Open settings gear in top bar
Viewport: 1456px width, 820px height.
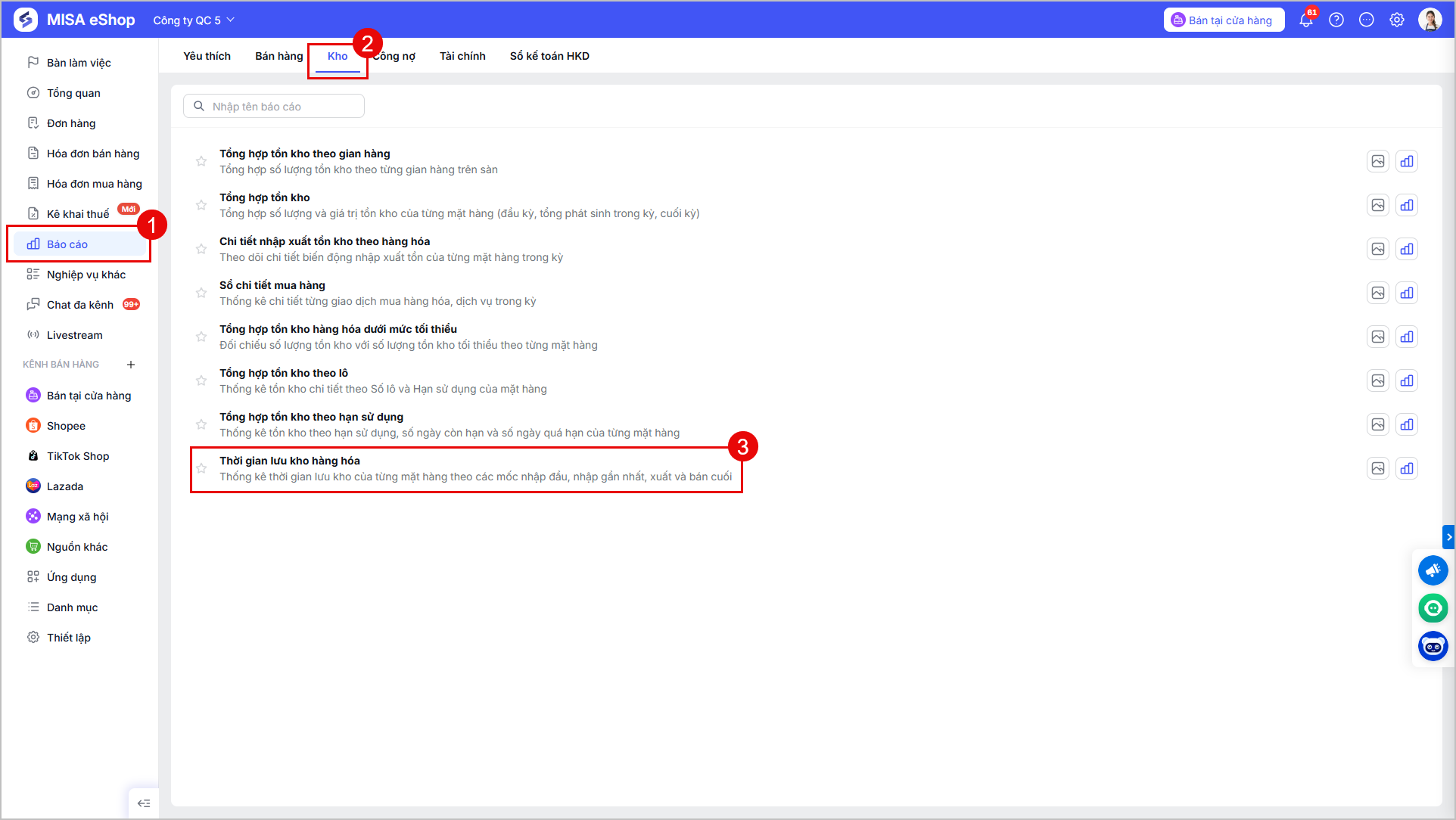(1397, 20)
